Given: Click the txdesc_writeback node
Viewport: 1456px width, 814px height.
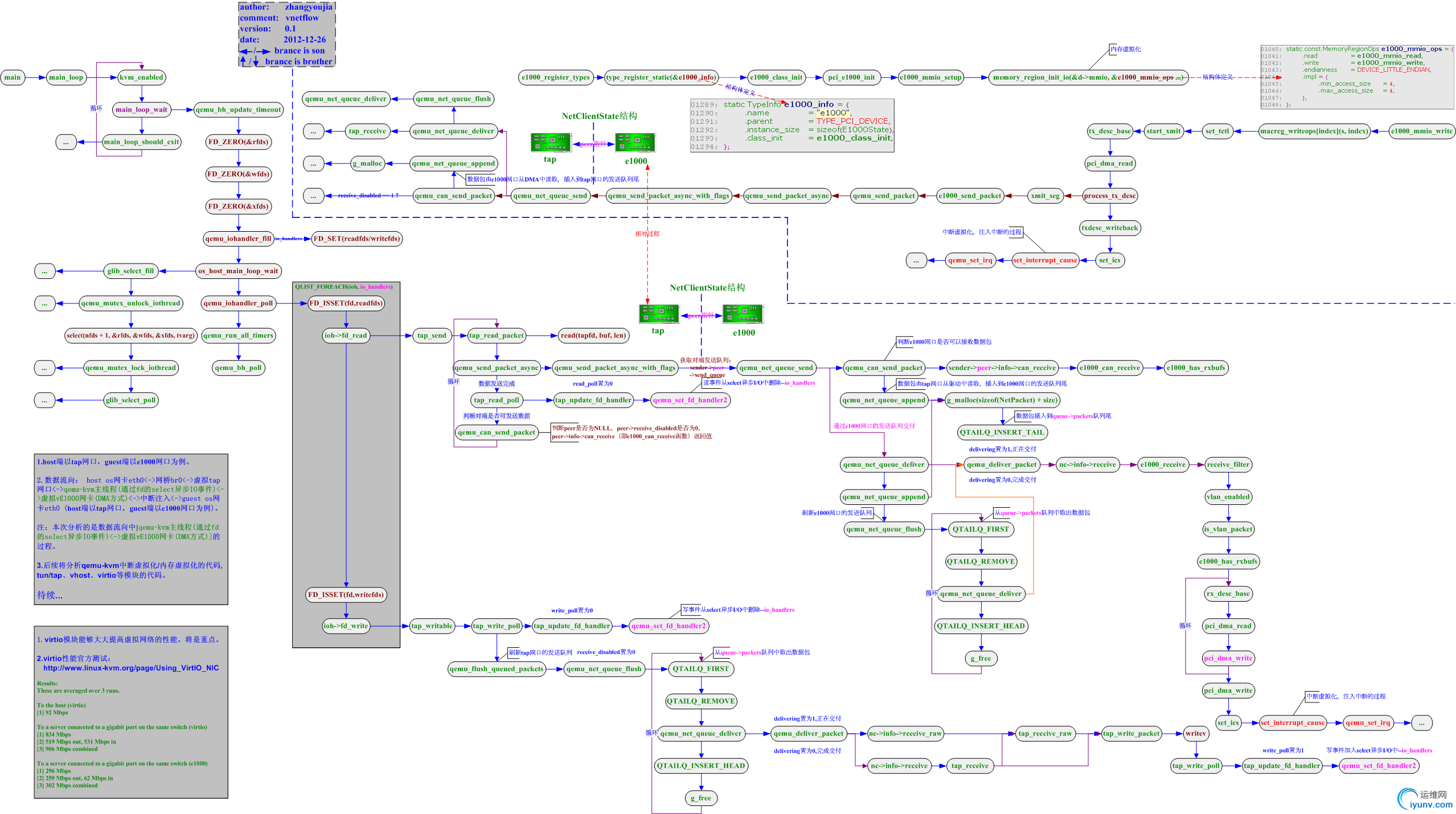Looking at the screenshot, I should click(1110, 228).
